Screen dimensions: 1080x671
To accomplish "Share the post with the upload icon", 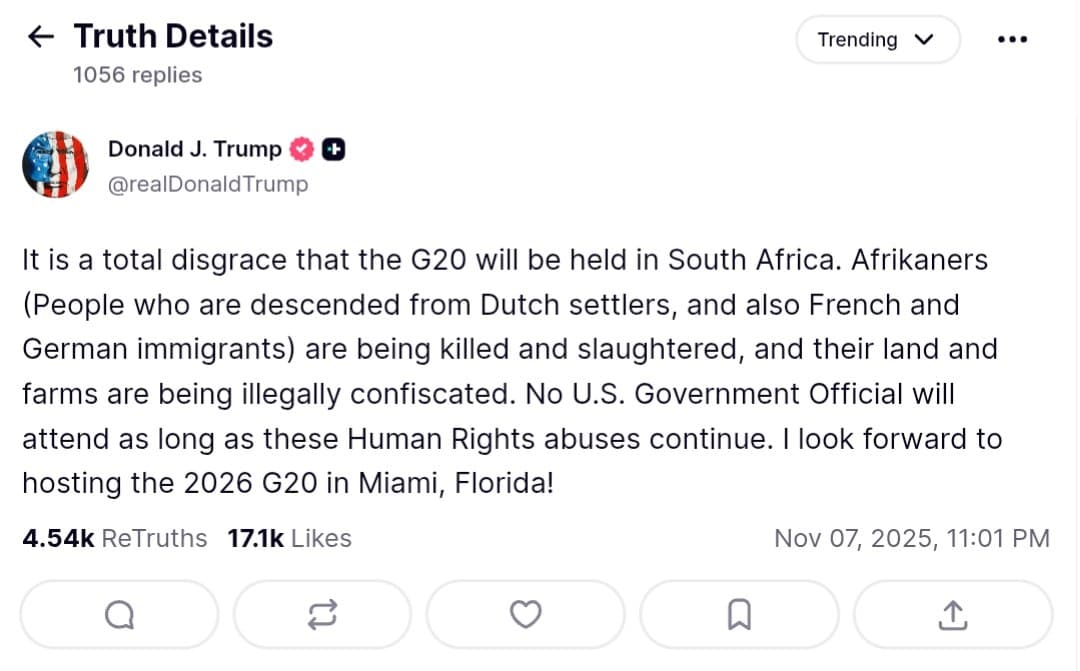I will click(951, 614).
